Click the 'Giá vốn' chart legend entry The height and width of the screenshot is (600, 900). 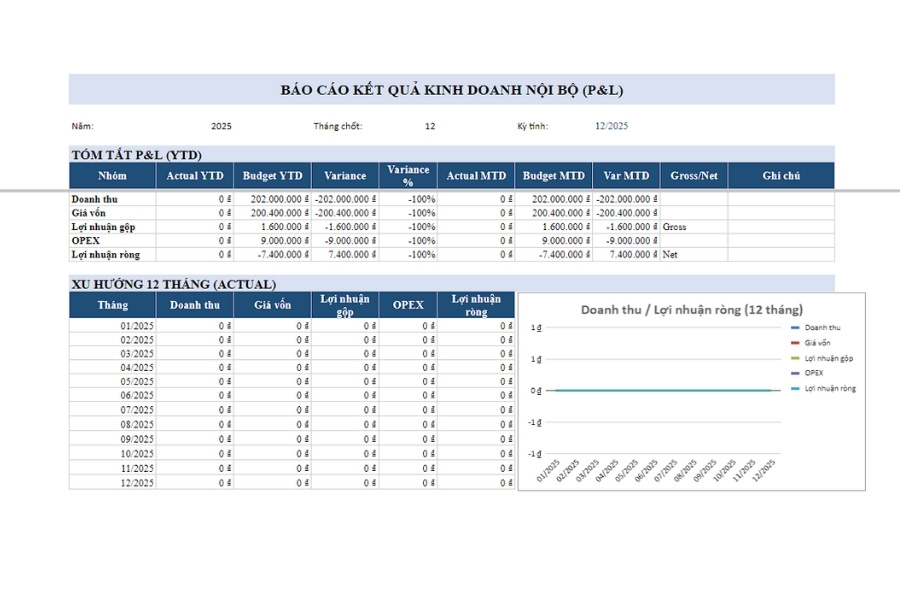pyautogui.click(x=810, y=343)
